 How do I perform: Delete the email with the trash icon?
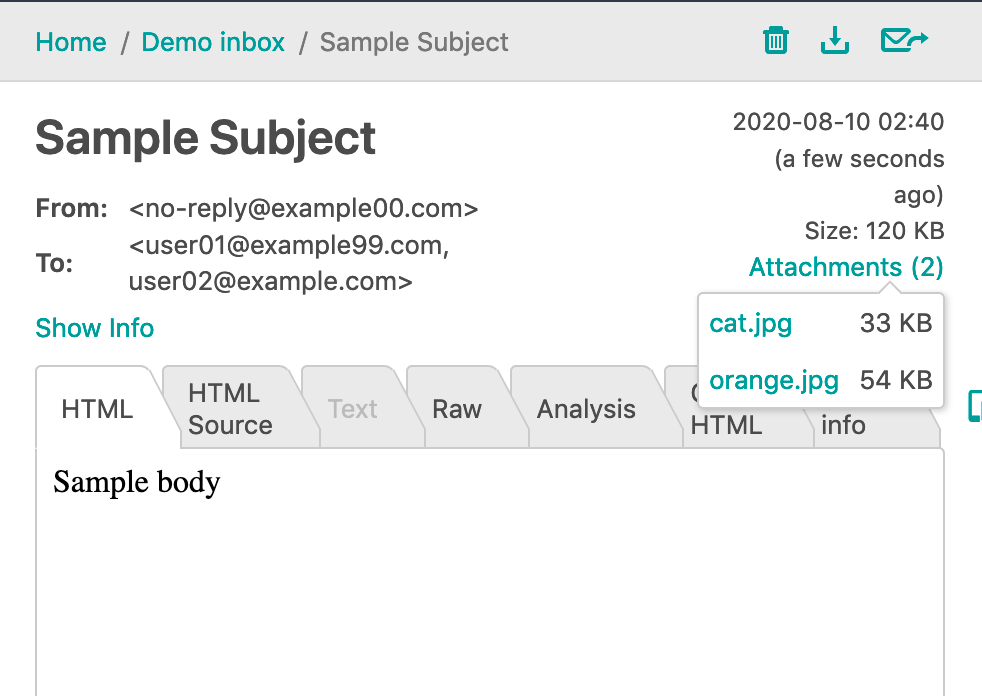[776, 41]
